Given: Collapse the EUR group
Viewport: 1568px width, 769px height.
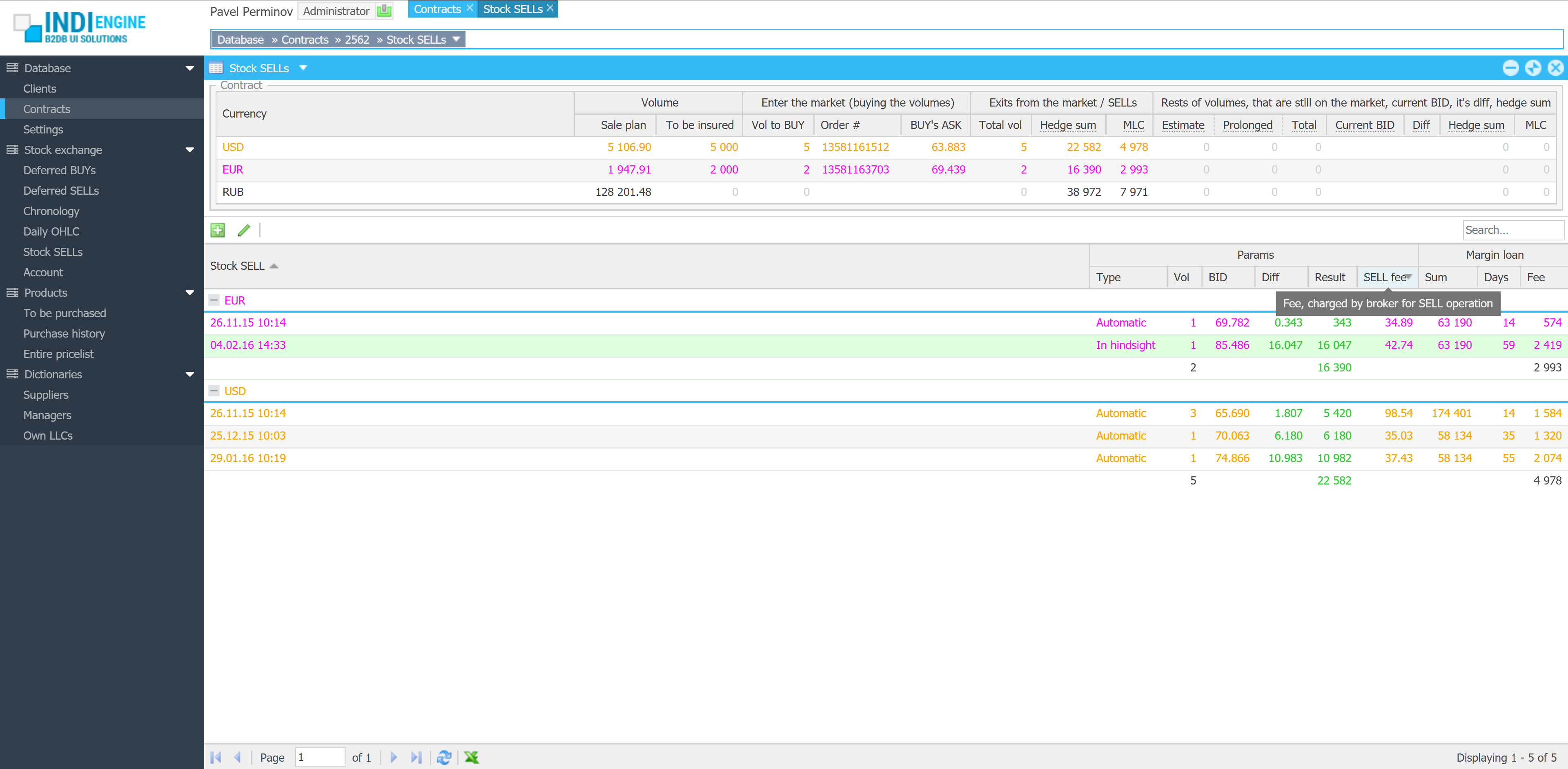Looking at the screenshot, I should point(214,300).
